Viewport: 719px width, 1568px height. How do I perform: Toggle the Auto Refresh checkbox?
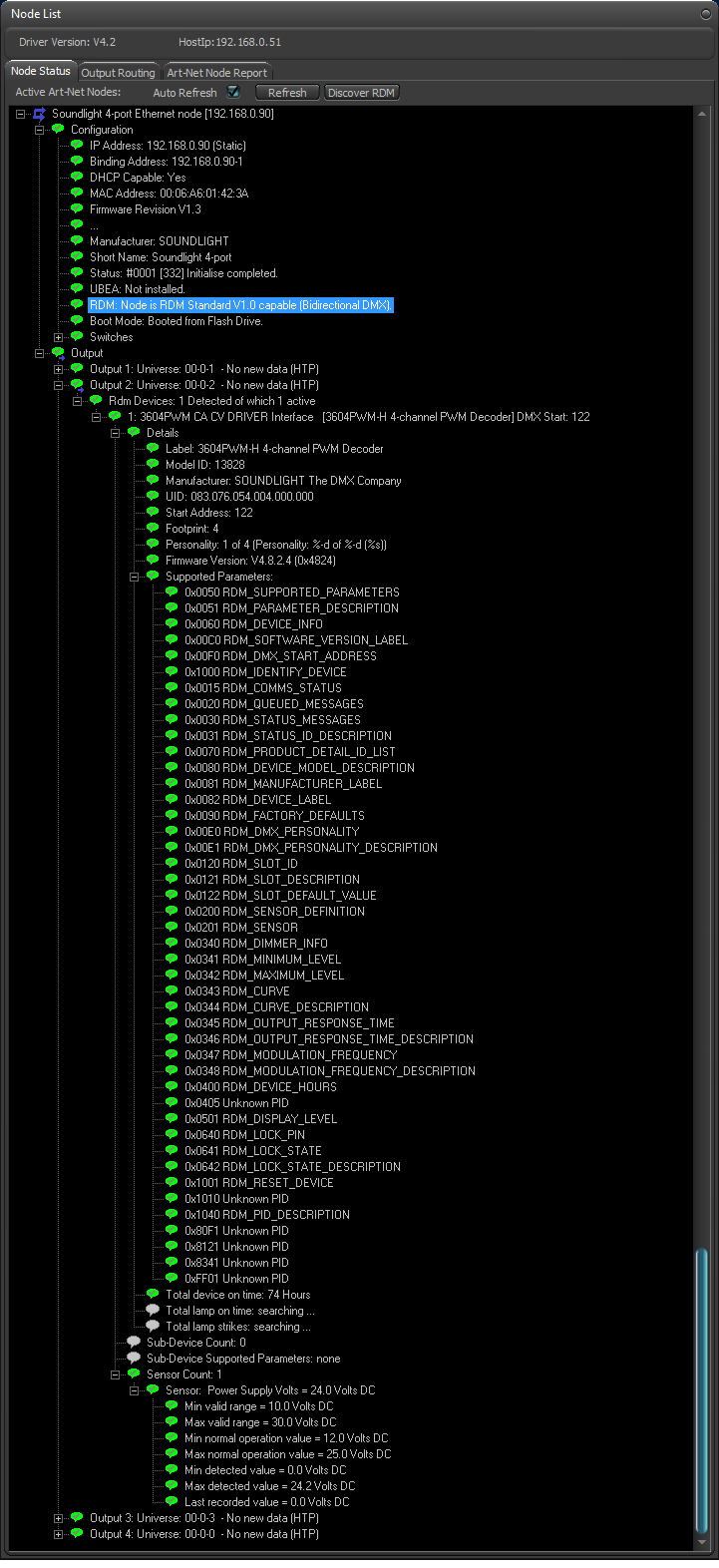tap(233, 92)
